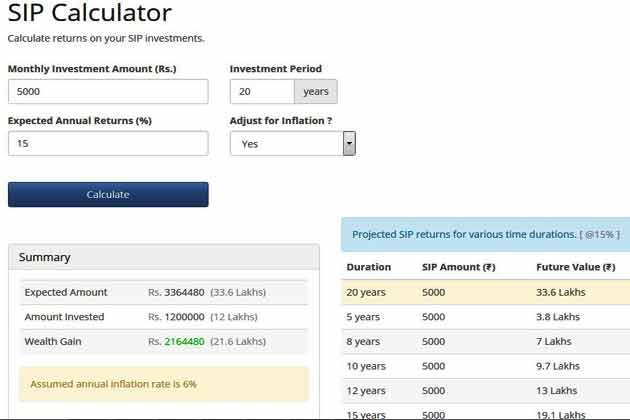Click the '(21.6 Lakhs)' summary text
This screenshot has height=420, width=630.
[x=238, y=342]
